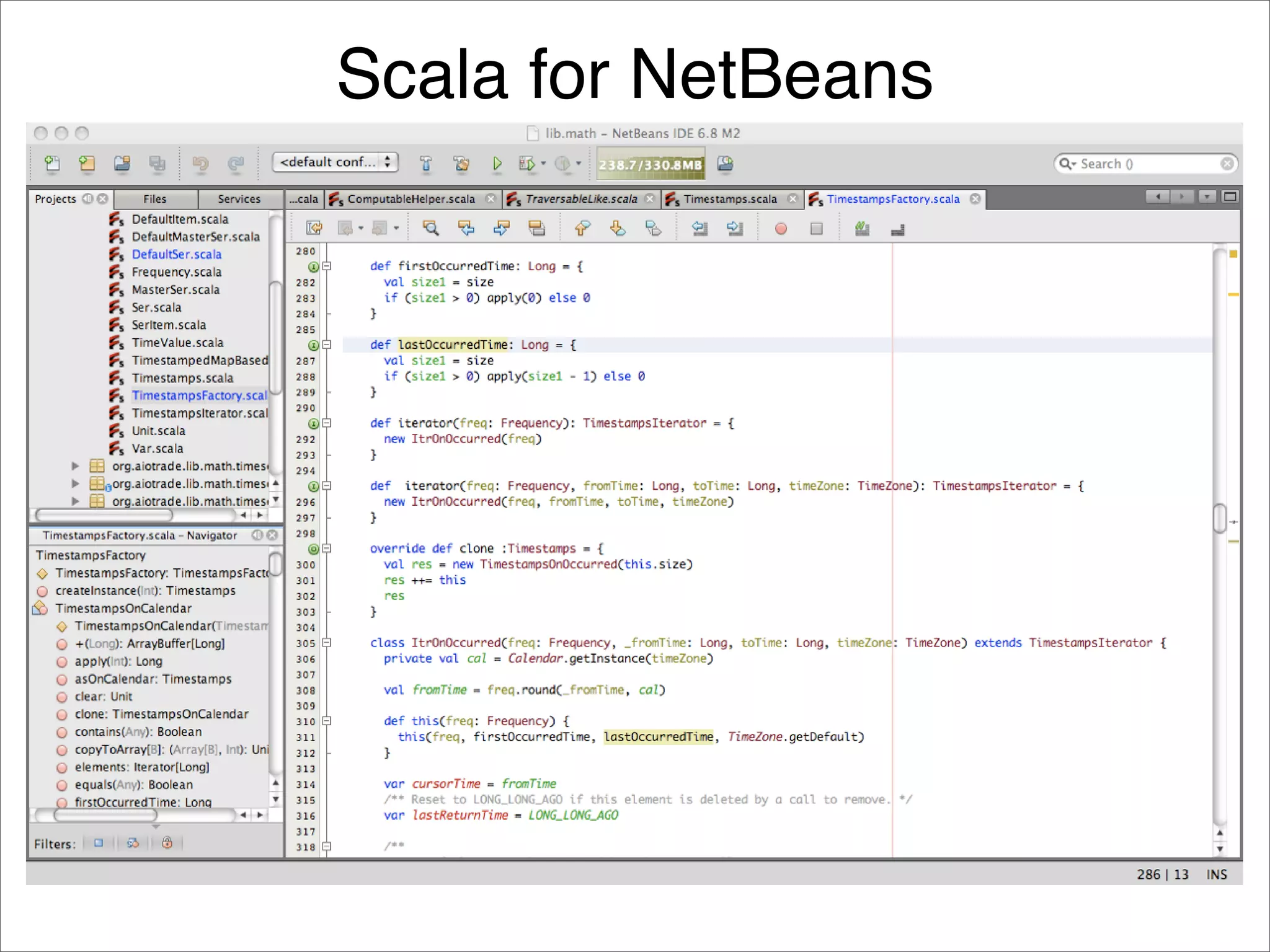Toggle the first Navigator filter icon
1270x952 pixels.
click(x=99, y=843)
